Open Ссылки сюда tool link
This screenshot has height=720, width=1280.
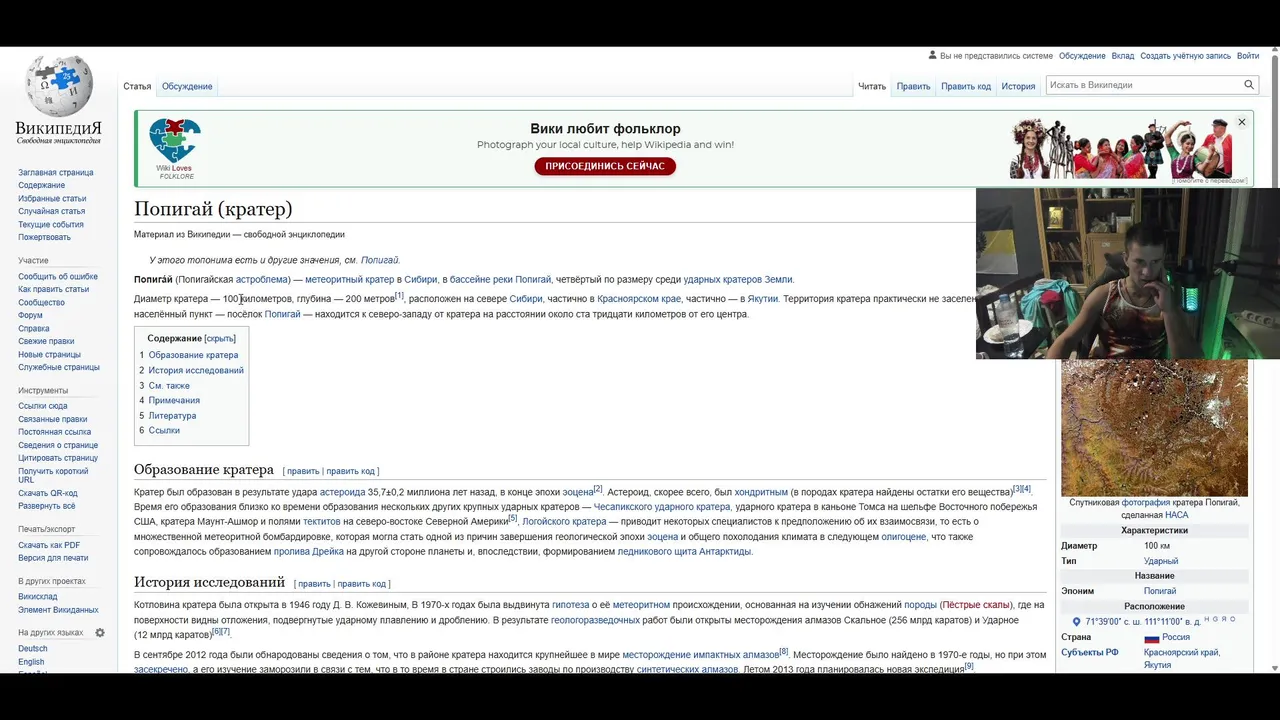click(43, 406)
